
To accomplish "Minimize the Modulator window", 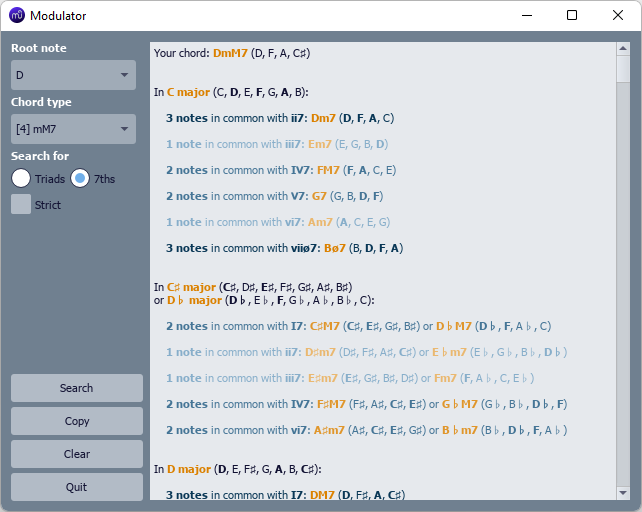I will coord(526,15).
